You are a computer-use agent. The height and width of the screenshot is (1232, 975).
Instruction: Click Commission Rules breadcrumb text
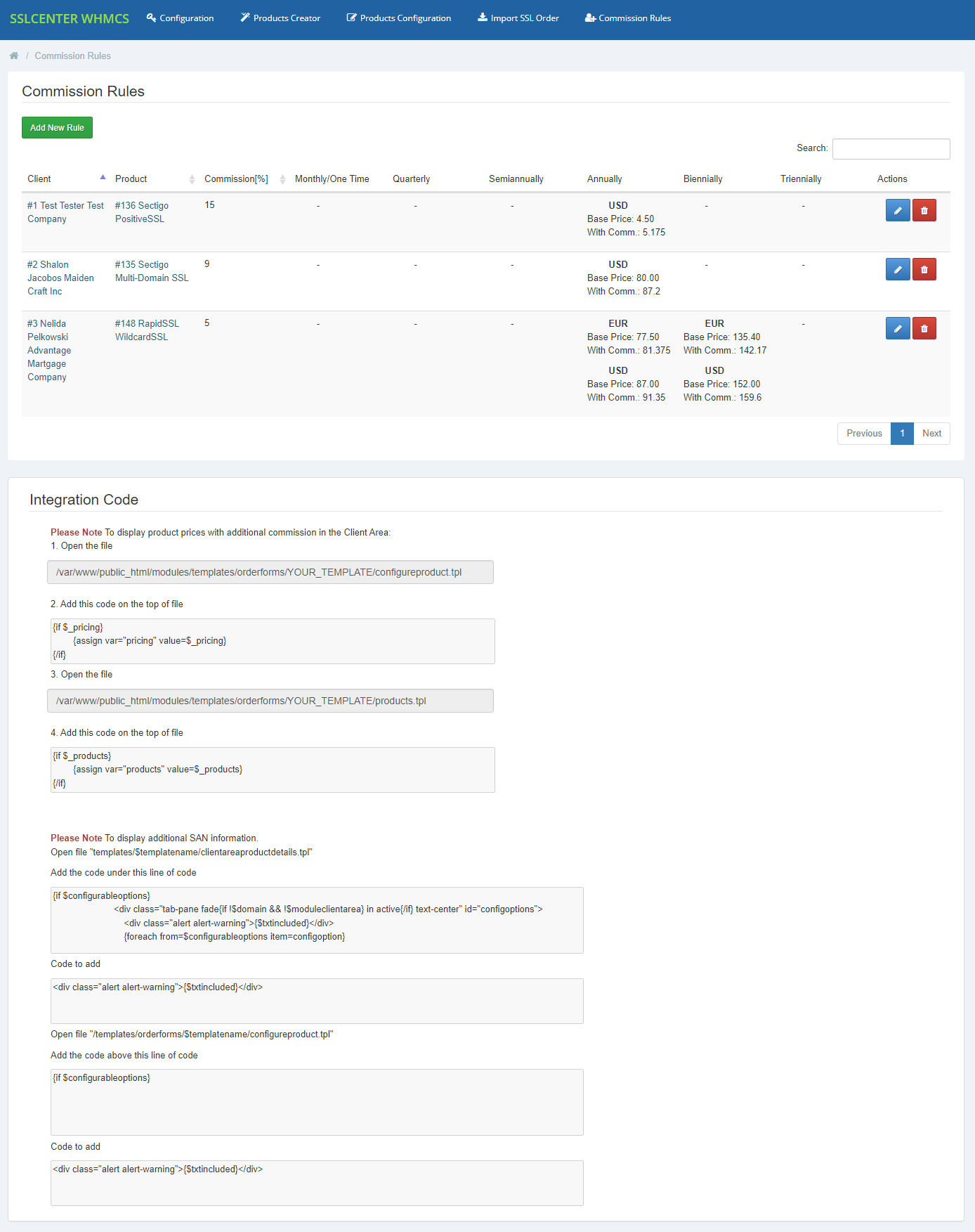point(73,56)
